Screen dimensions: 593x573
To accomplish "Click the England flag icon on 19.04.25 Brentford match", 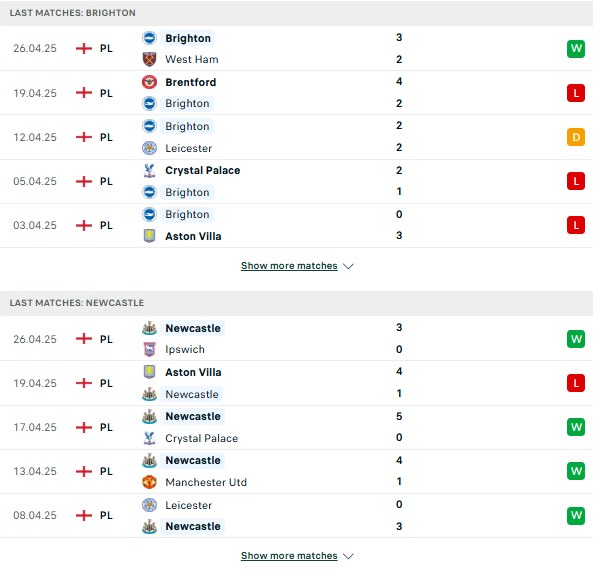I will pos(84,93).
